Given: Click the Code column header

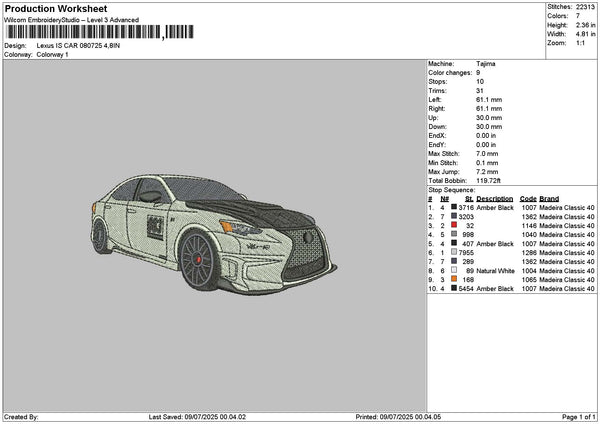Looking at the screenshot, I should (528, 198).
